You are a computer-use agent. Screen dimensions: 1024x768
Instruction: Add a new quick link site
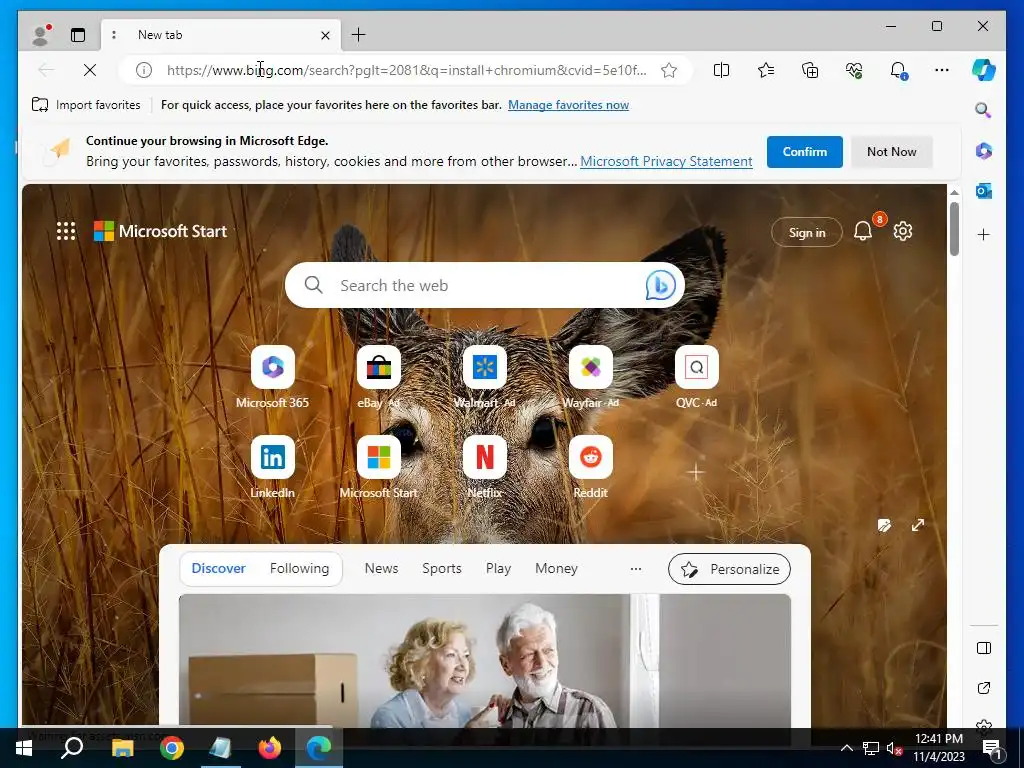[x=696, y=472]
